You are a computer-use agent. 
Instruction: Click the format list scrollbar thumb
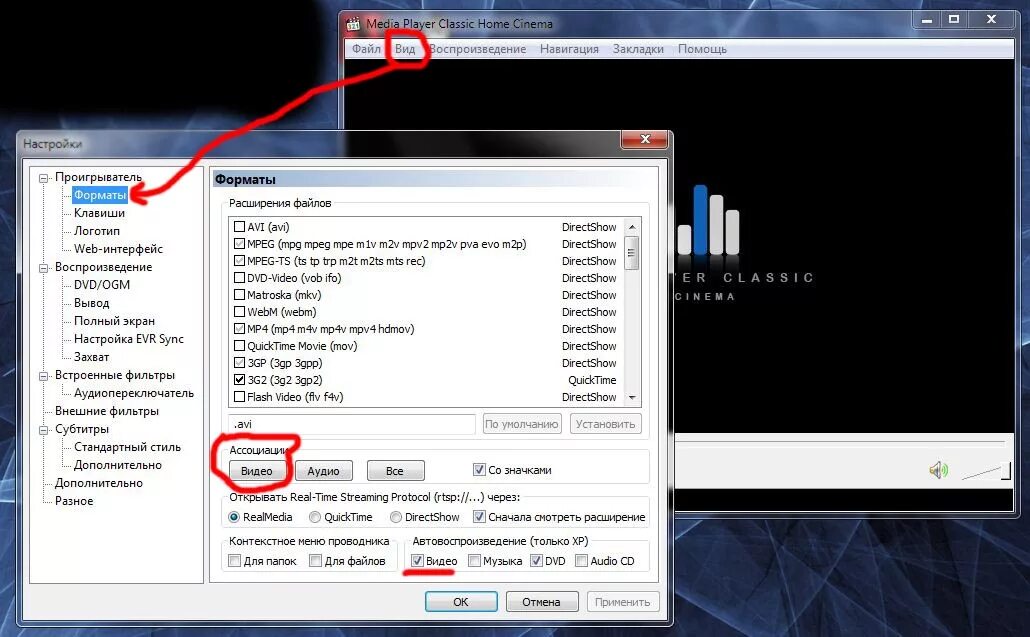coord(631,253)
